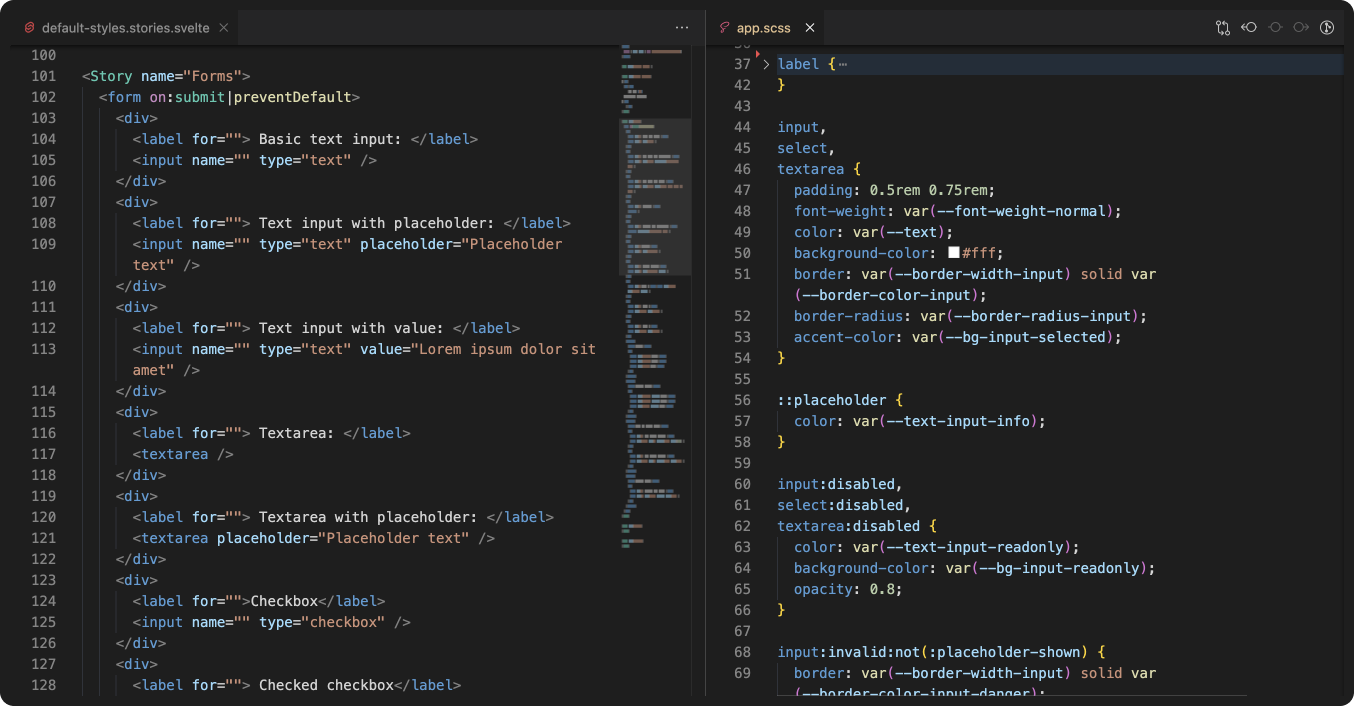Close the app.scss tab
This screenshot has width=1354, height=706.
click(810, 28)
